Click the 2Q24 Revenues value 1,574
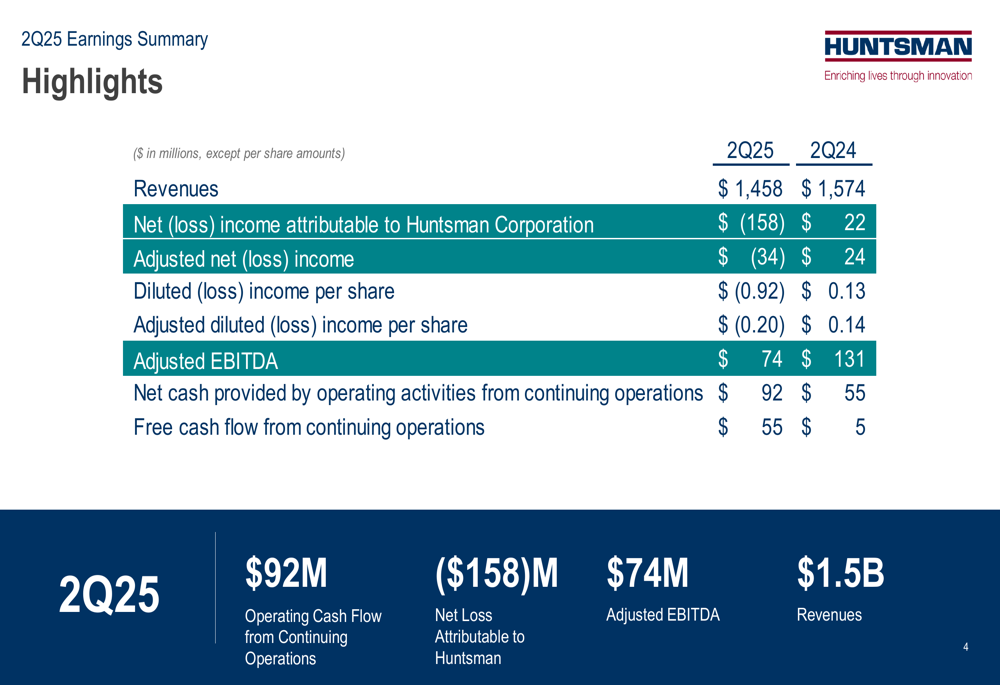Screen dimensions: 1000x685 (841, 189)
